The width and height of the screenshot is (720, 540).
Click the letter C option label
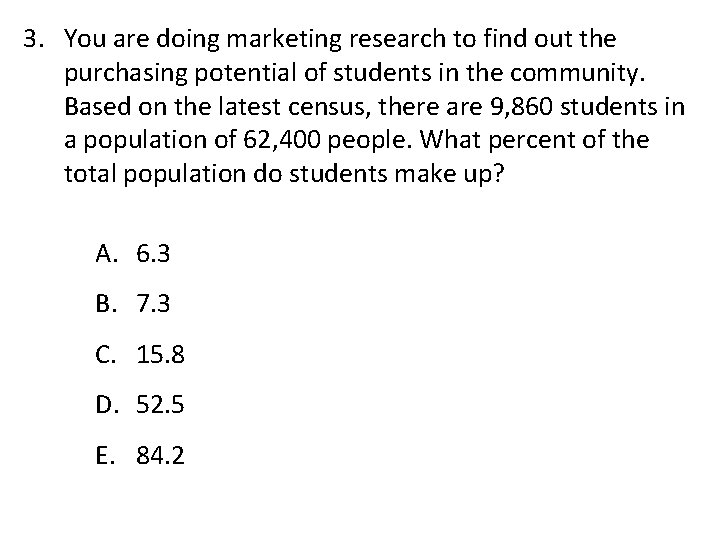point(106,354)
